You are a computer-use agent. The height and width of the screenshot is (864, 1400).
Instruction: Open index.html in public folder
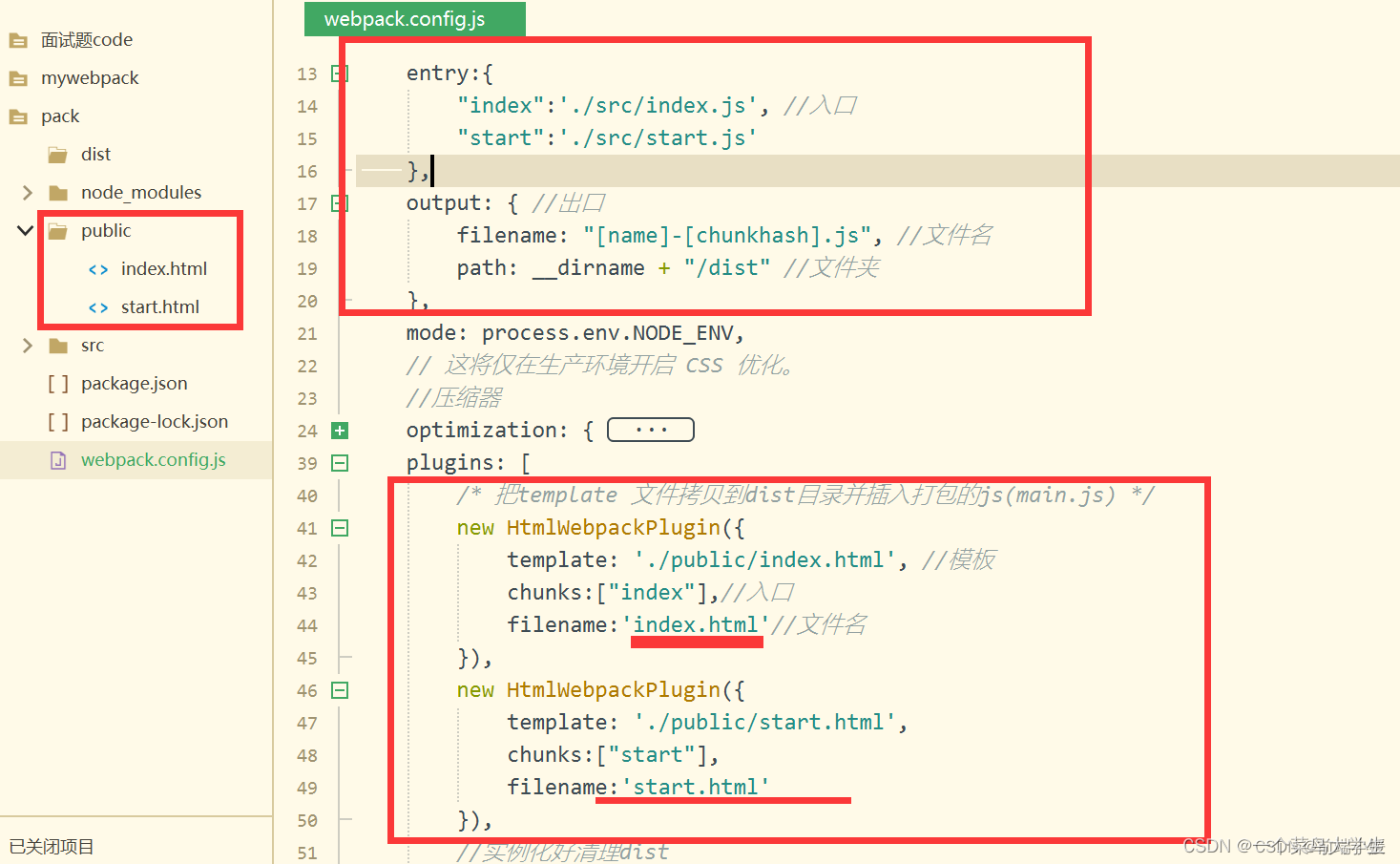click(x=164, y=269)
